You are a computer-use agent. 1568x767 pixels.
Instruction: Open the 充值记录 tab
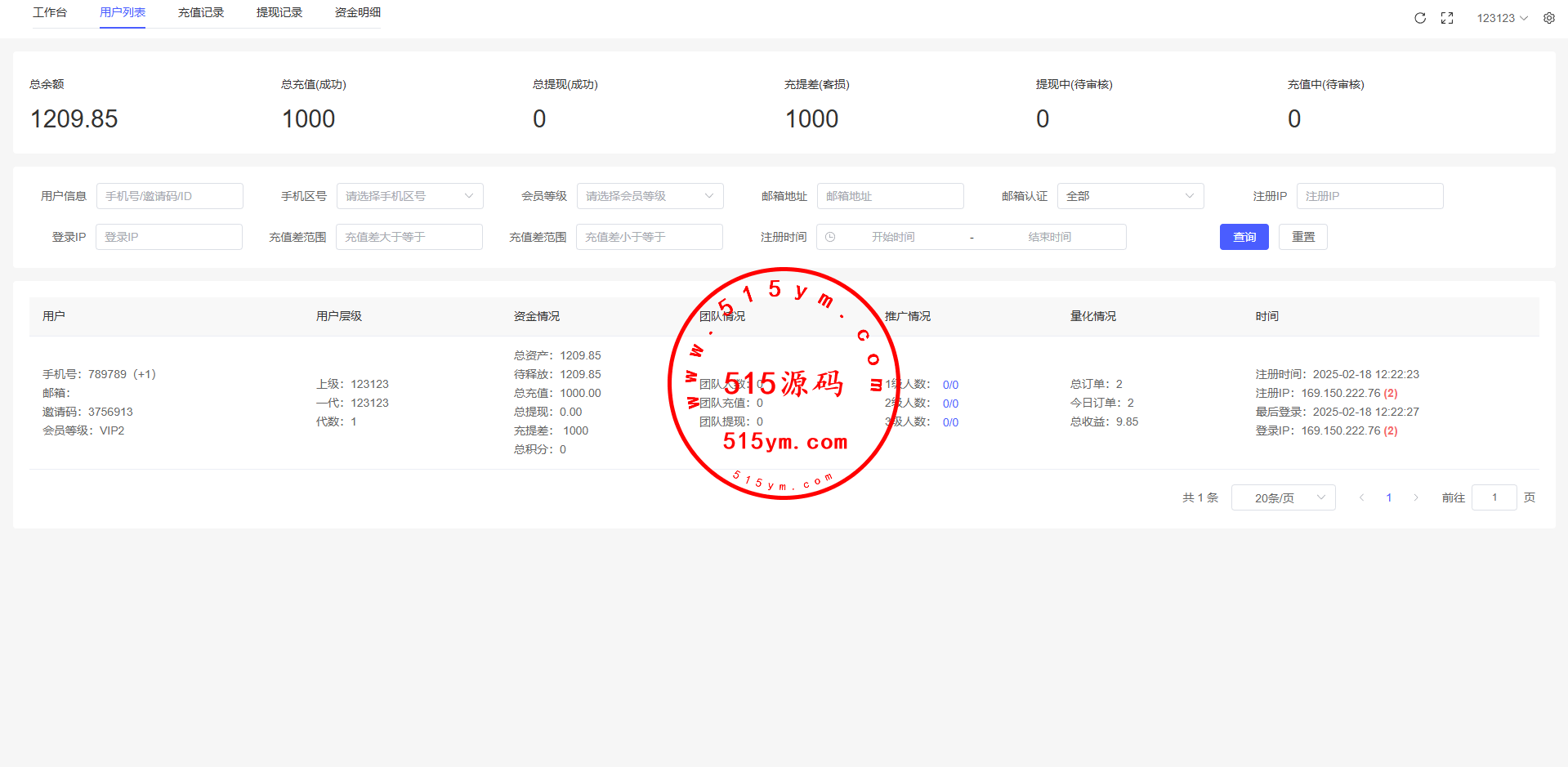pos(201,13)
